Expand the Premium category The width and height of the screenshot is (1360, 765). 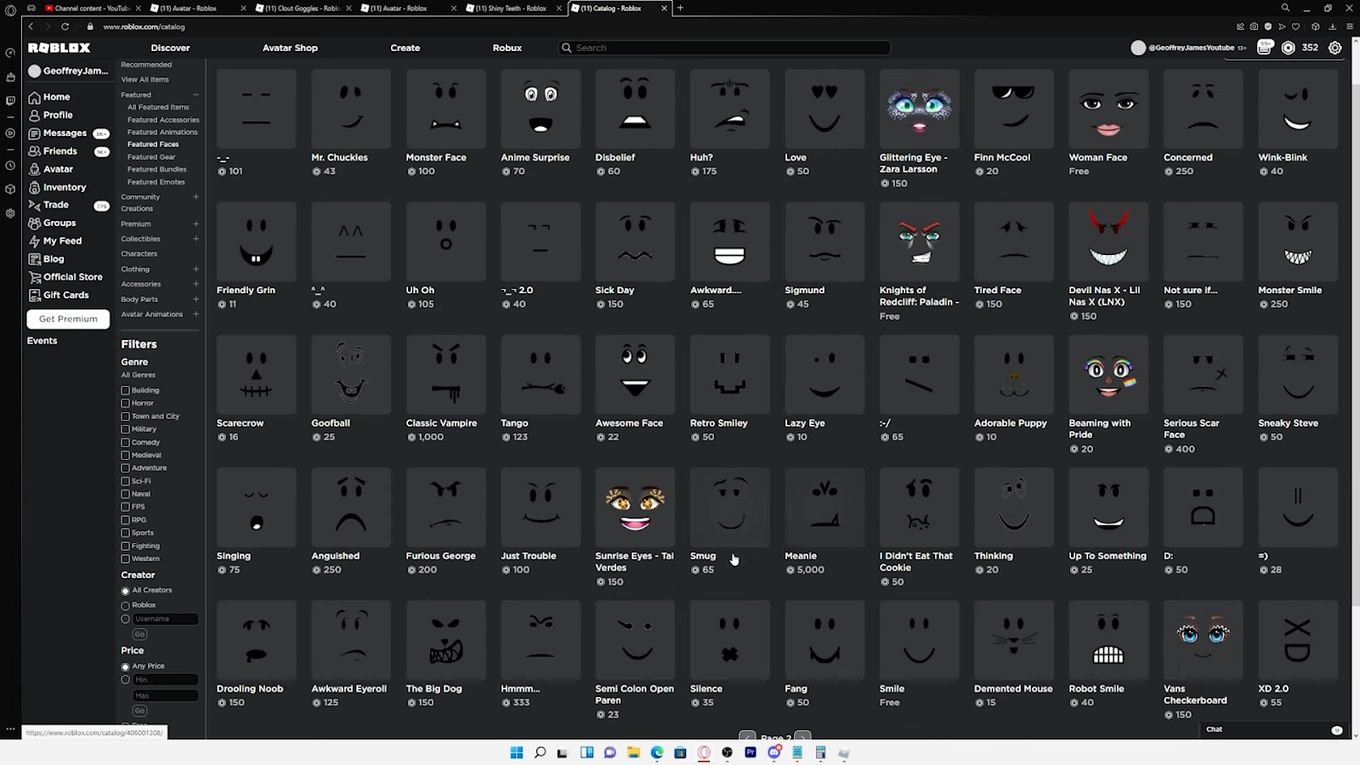tap(196, 224)
